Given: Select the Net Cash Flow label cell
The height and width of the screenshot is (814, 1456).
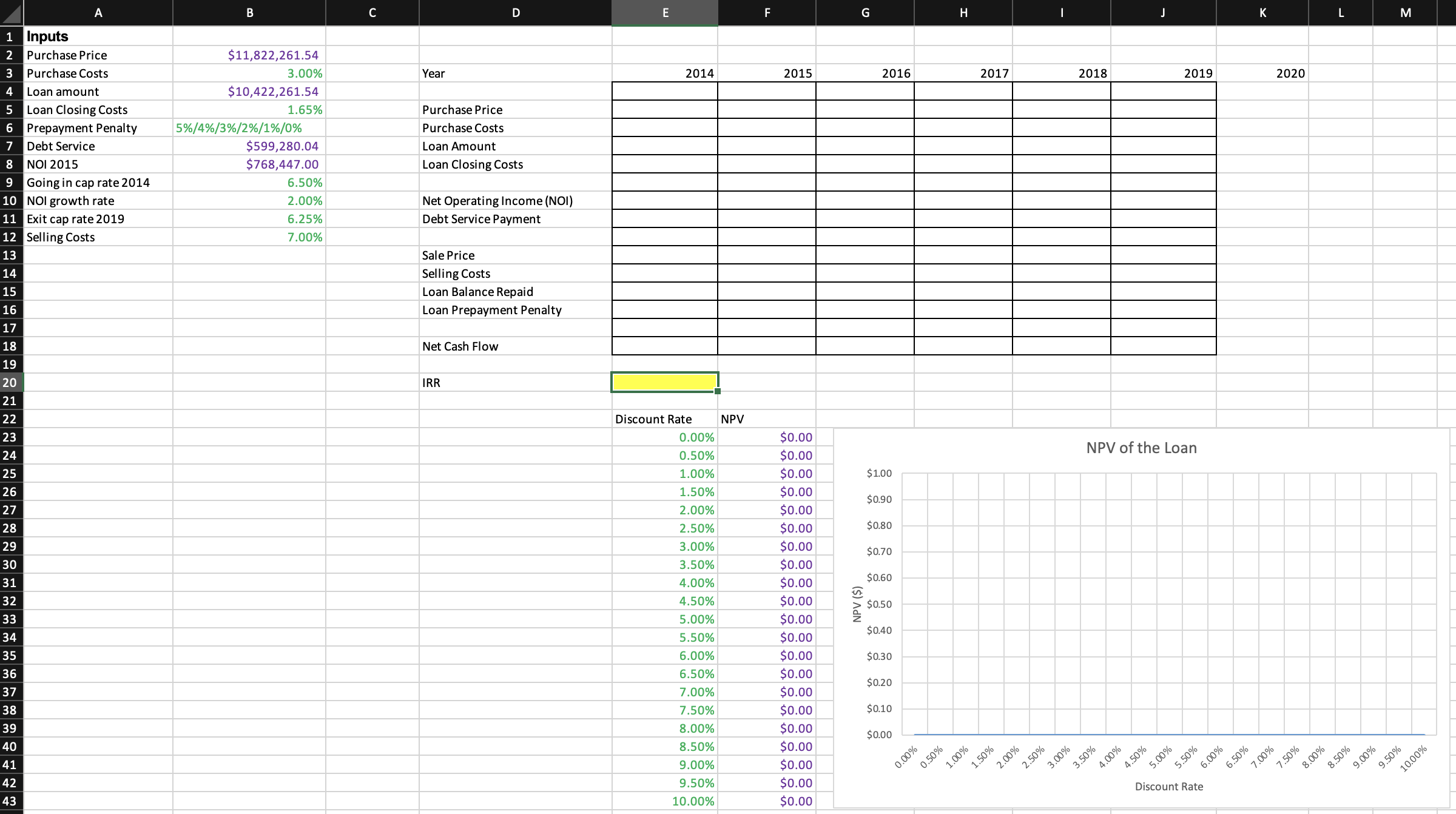Looking at the screenshot, I should (460, 346).
